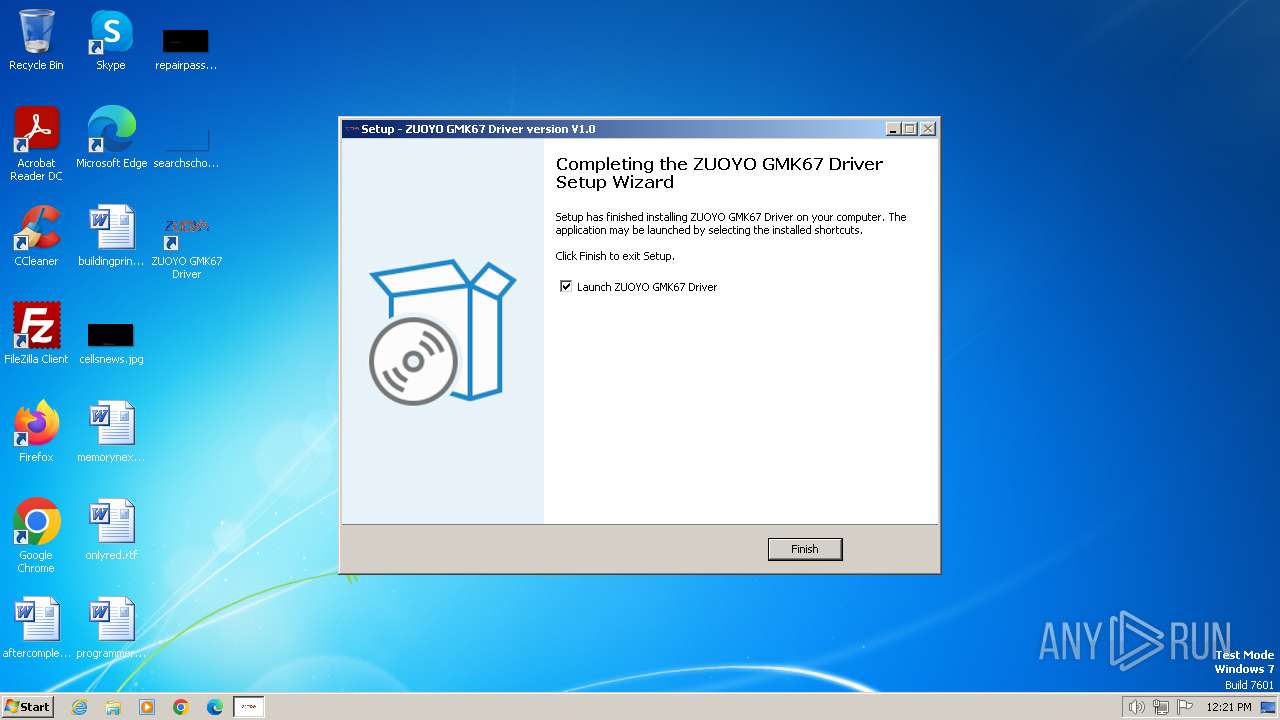This screenshot has width=1280, height=720.
Task: Select memorynex Word document icon
Action: click(x=111, y=432)
